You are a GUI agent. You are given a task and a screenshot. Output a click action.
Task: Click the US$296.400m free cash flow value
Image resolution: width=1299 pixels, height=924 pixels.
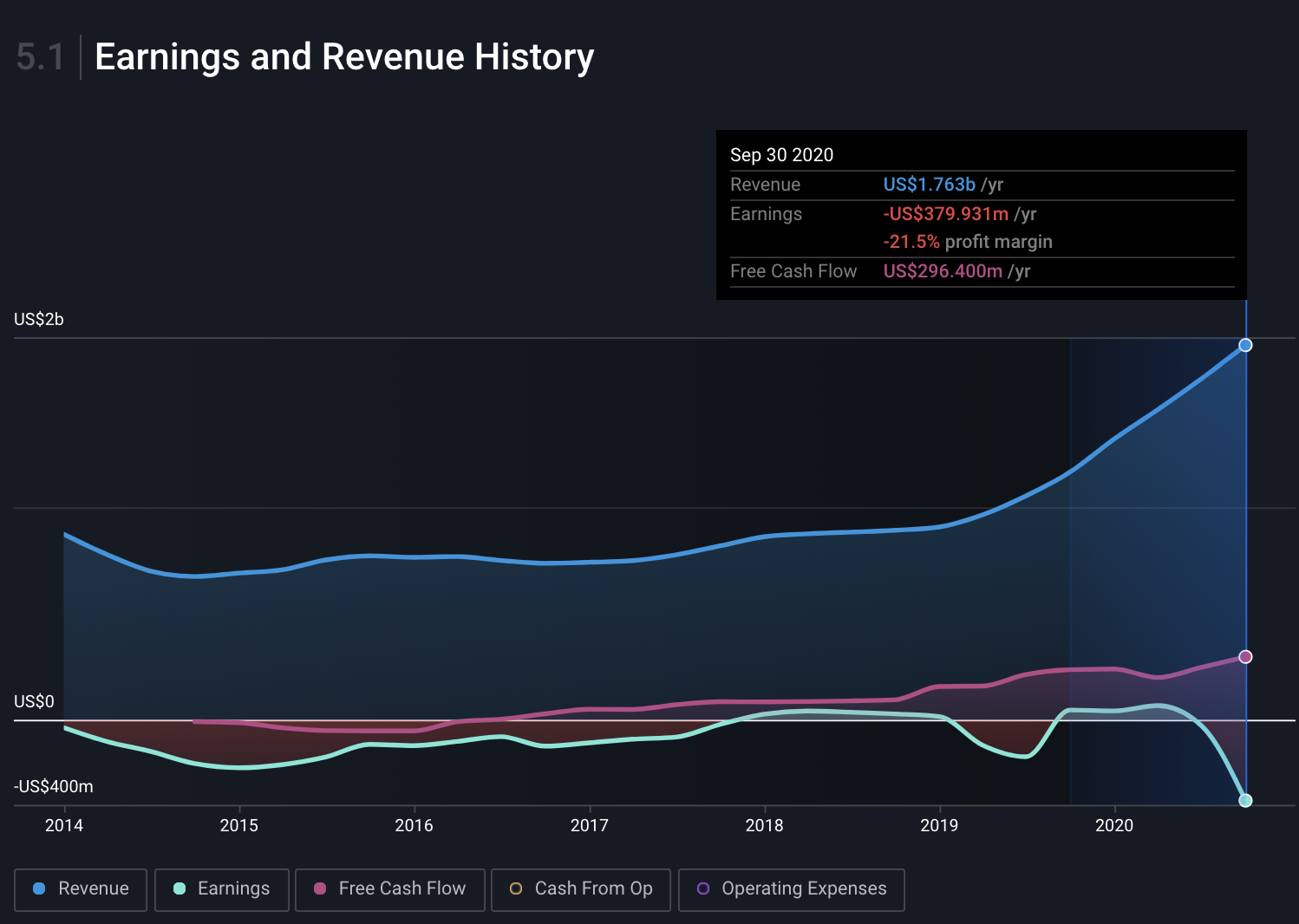(943, 271)
